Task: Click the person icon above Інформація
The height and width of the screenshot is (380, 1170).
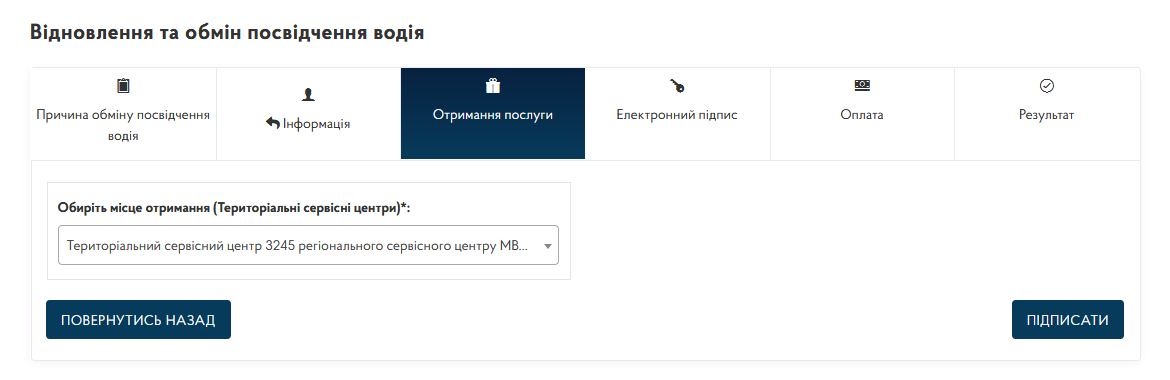Action: 308,94
